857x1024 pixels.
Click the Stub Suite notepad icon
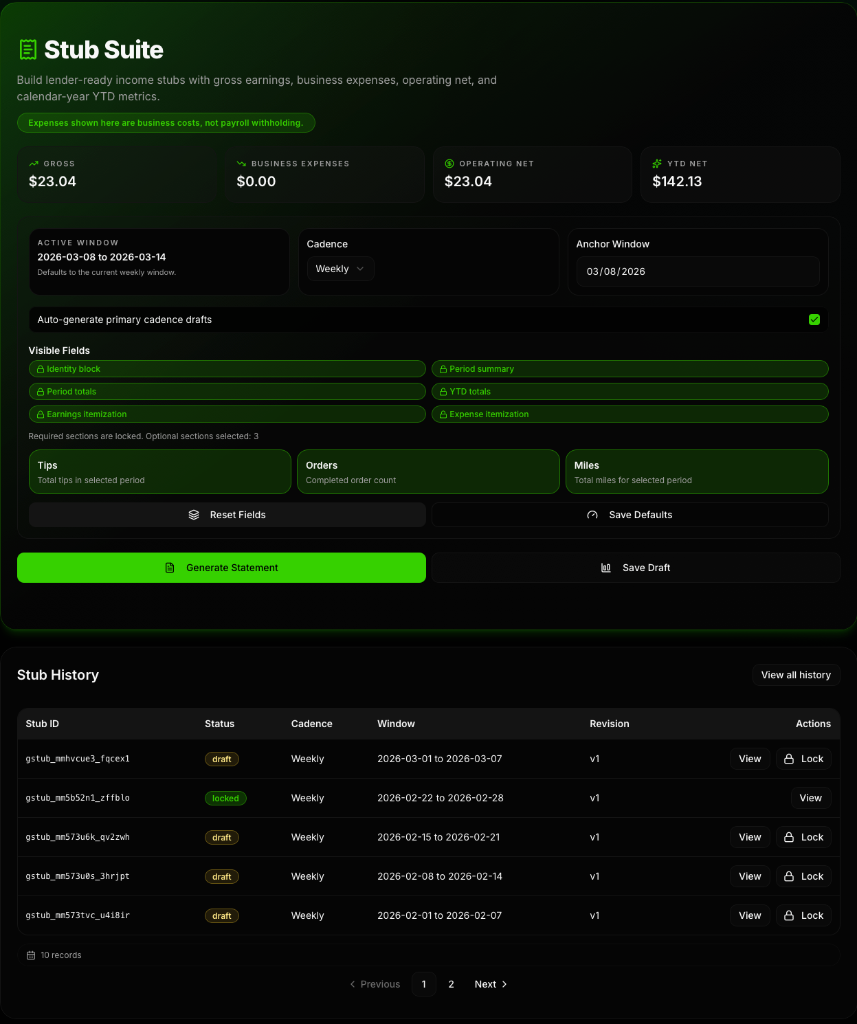[x=28, y=49]
